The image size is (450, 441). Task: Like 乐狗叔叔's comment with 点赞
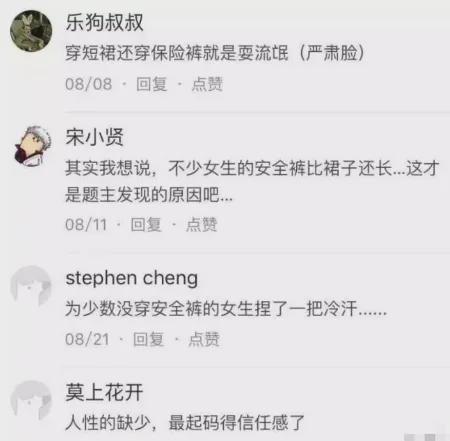[207, 84]
